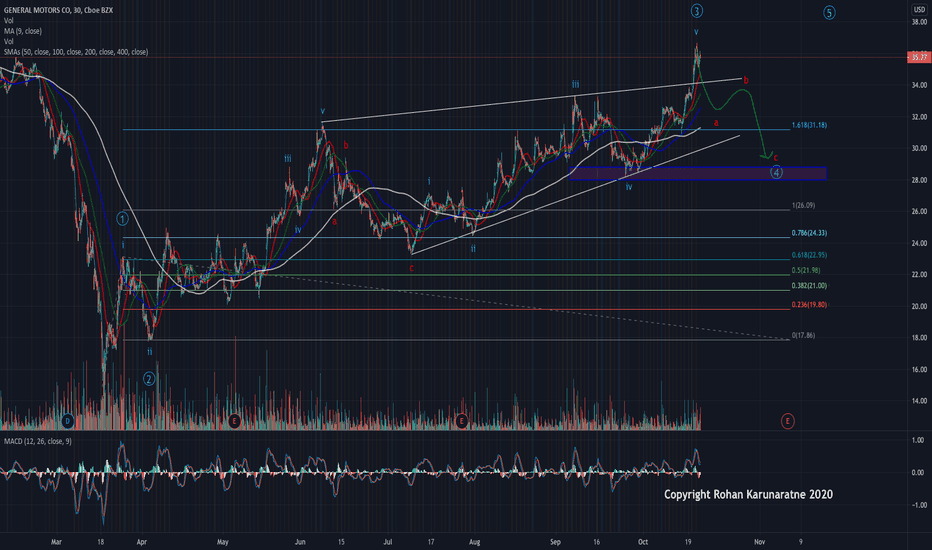Viewport: 932px width, 550px height.
Task: Select the circled wave 1 label
Action: click(x=122, y=219)
